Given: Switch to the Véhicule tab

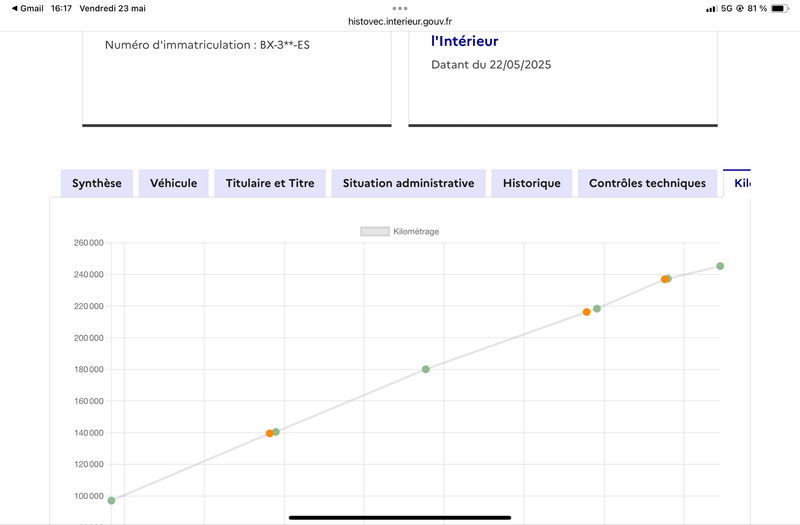Looking at the screenshot, I should 173,183.
